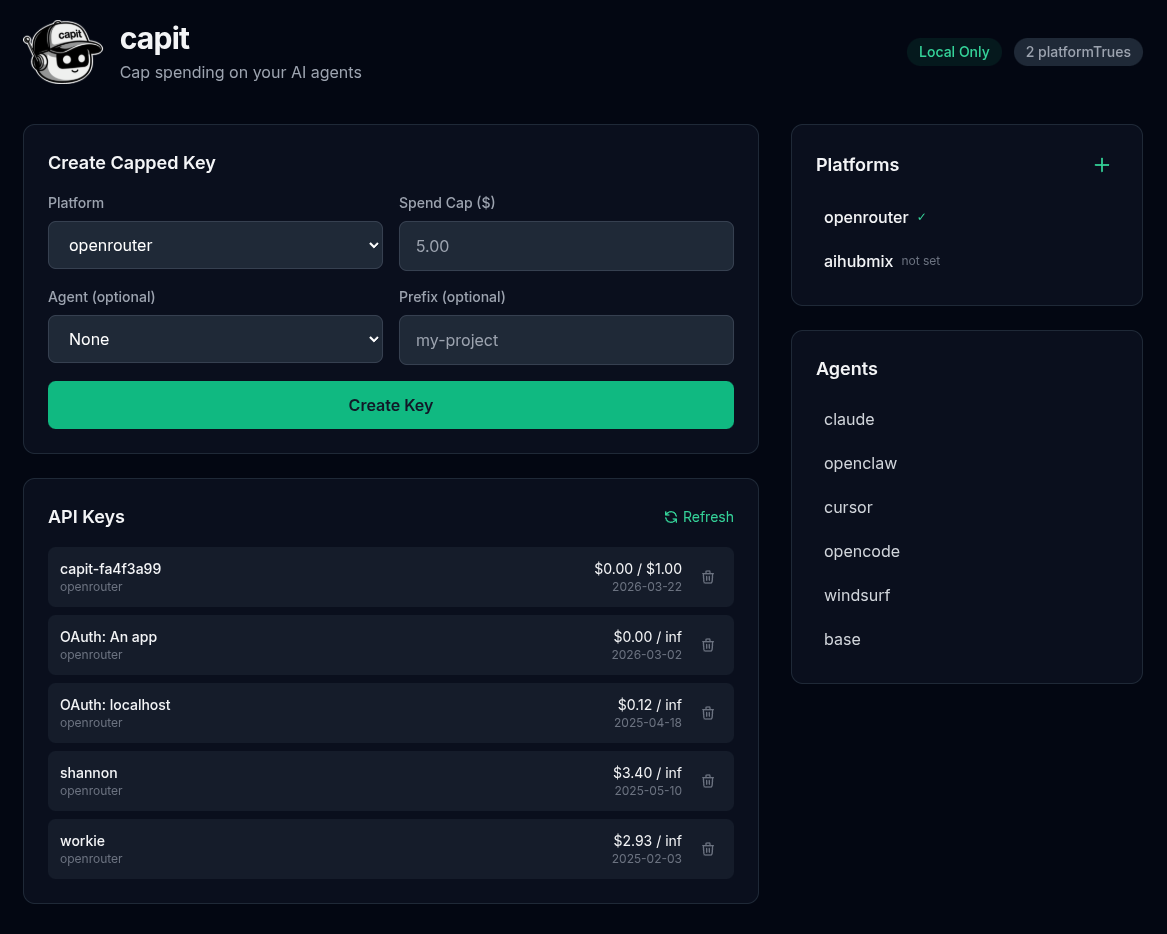Screen dimensions: 1167x934
Task: Delete the OAuth: An app key
Action: click(708, 645)
